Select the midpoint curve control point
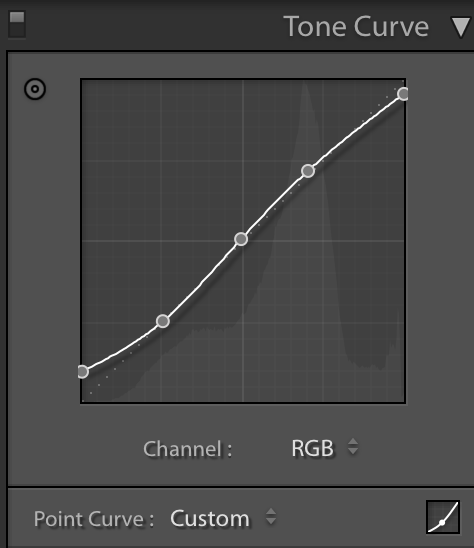Viewport: 474px width, 548px height. coord(241,239)
